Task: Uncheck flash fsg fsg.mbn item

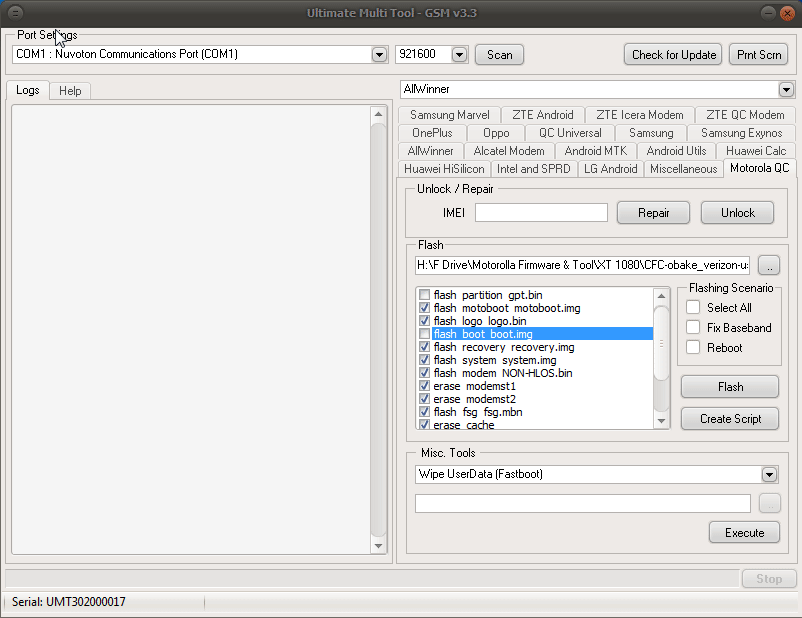Action: (424, 412)
